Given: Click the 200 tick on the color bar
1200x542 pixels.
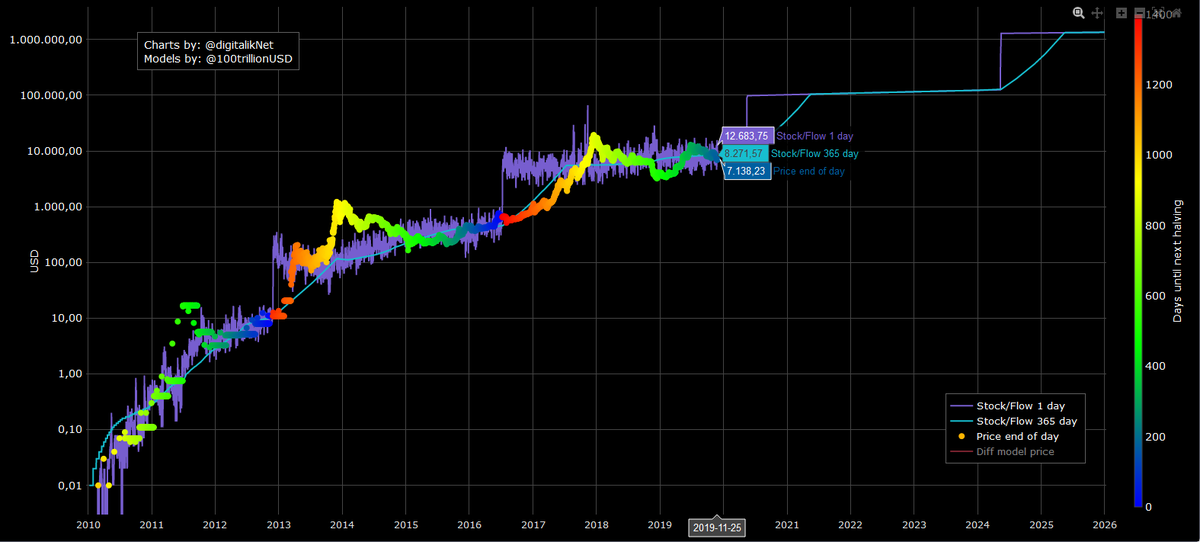Looking at the screenshot, I should click(1156, 437).
